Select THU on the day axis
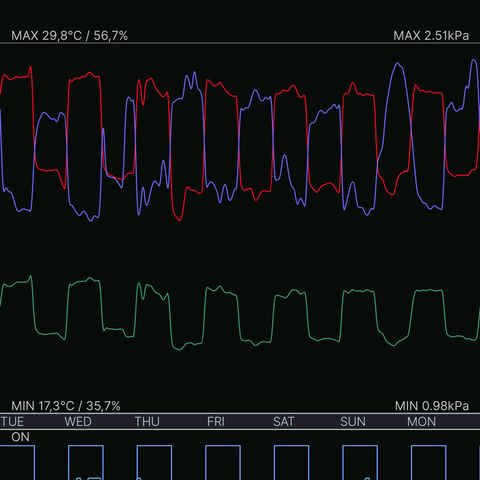The image size is (480, 480). [147, 422]
